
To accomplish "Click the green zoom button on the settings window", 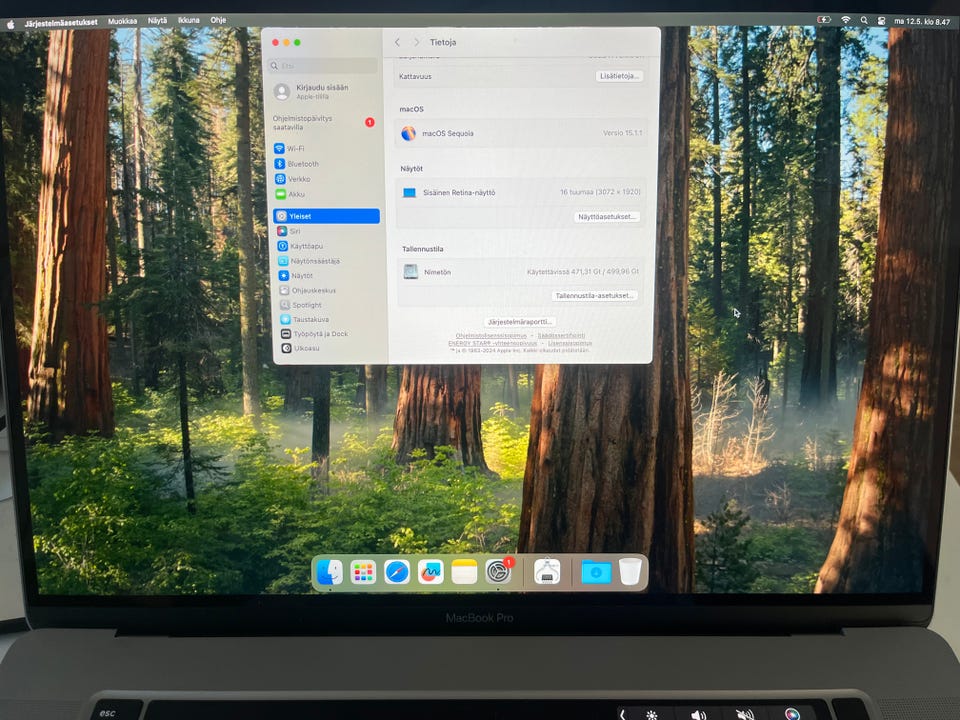I will tap(297, 42).
